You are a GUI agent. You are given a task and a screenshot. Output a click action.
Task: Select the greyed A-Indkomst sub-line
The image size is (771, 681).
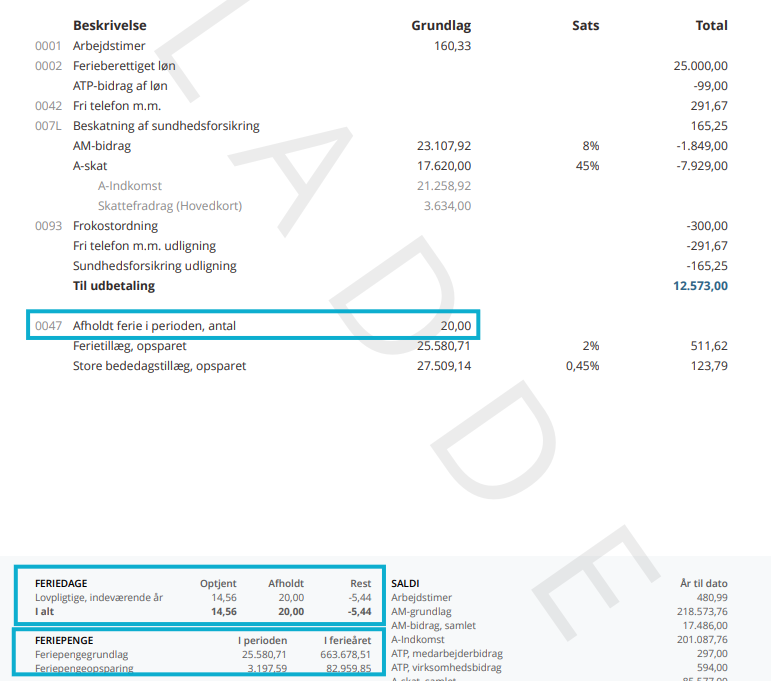tap(129, 186)
